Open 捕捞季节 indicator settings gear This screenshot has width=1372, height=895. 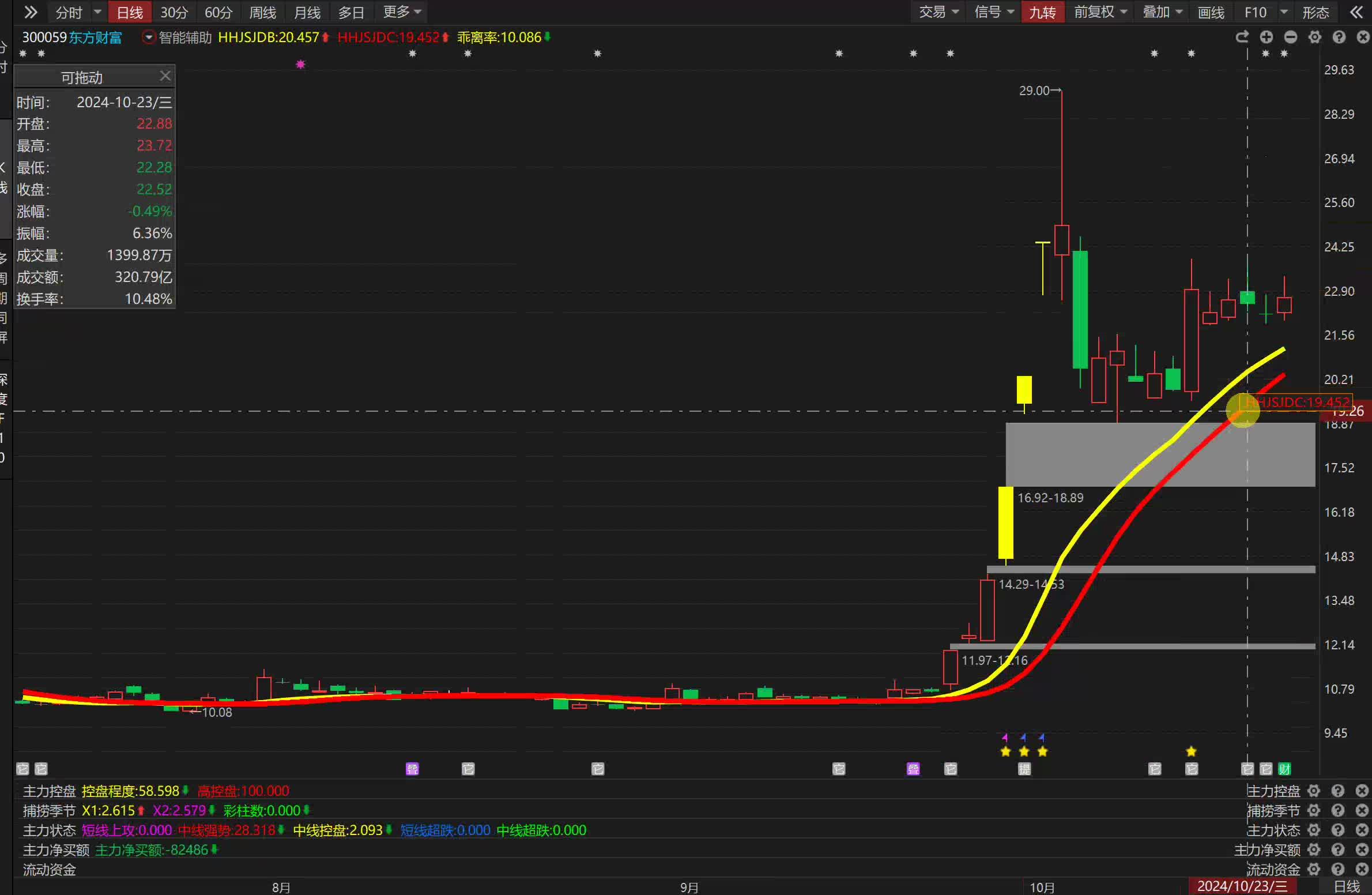coord(1314,810)
